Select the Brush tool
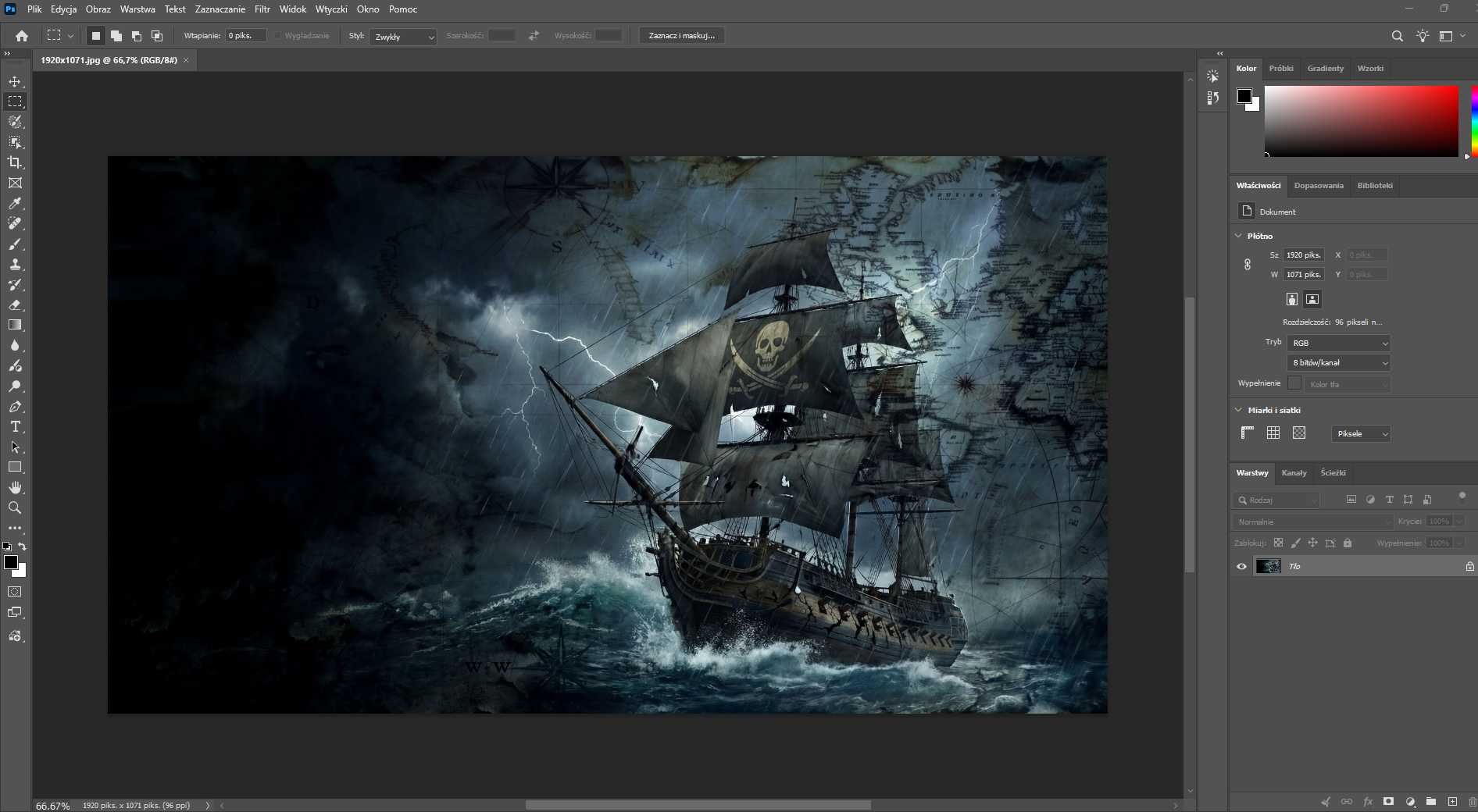The width and height of the screenshot is (1478, 812). point(15,244)
